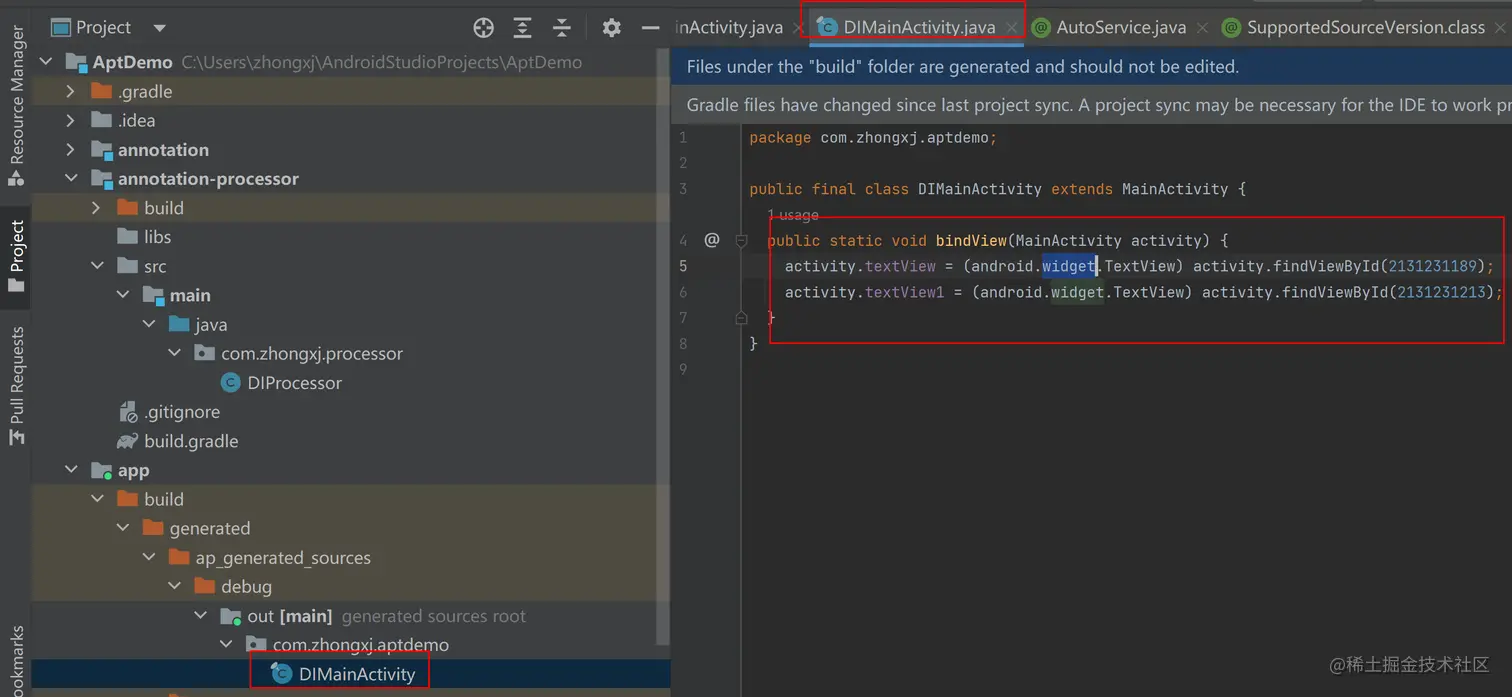Expand build folder under annotation-processor
1512x697 pixels.
[96, 208]
